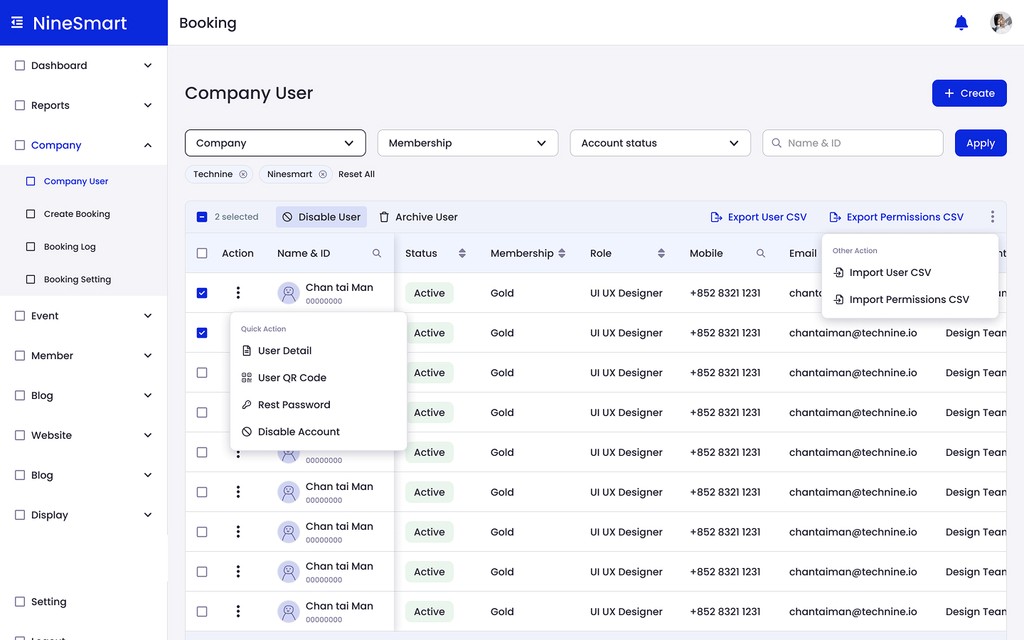
Task: Open the Membership filter dropdown
Action: click(x=467, y=143)
